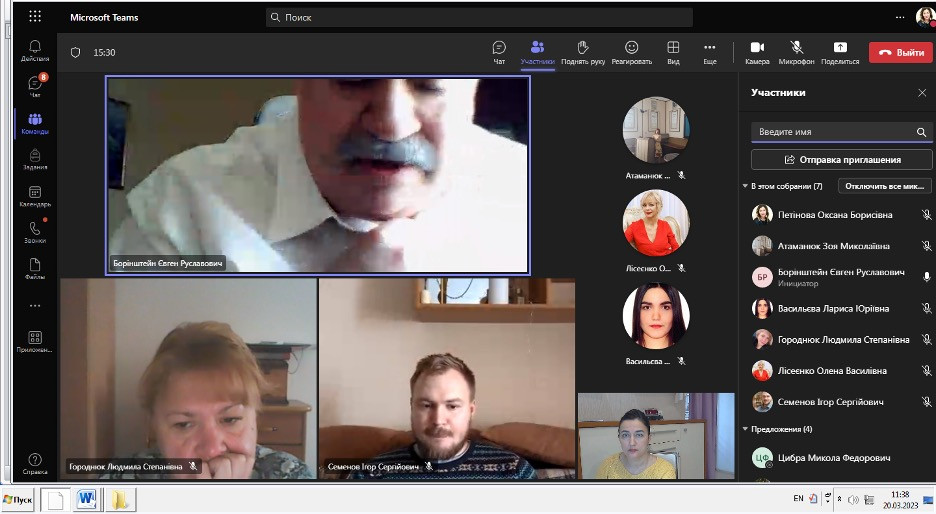Click Лісеенко round avatar tile
Screen dimensions: 936x514
(x=655, y=223)
